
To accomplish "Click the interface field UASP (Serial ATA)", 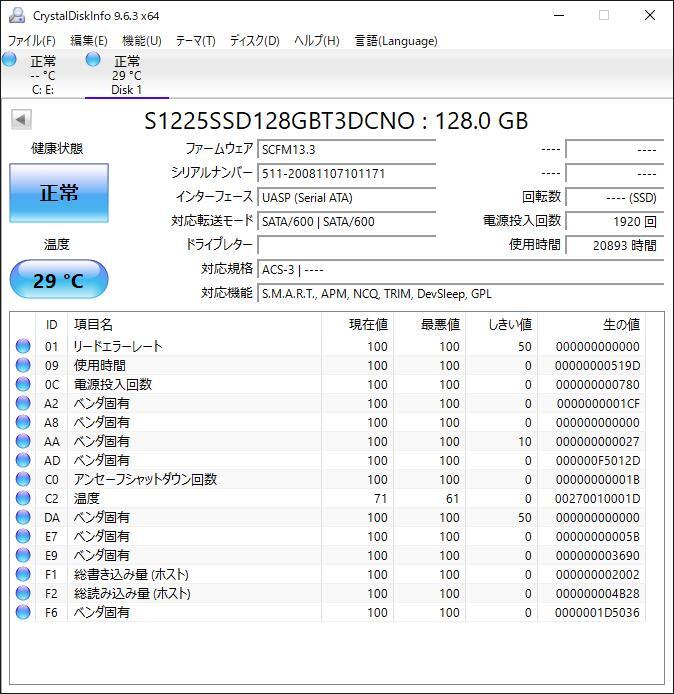I will pos(347,197).
